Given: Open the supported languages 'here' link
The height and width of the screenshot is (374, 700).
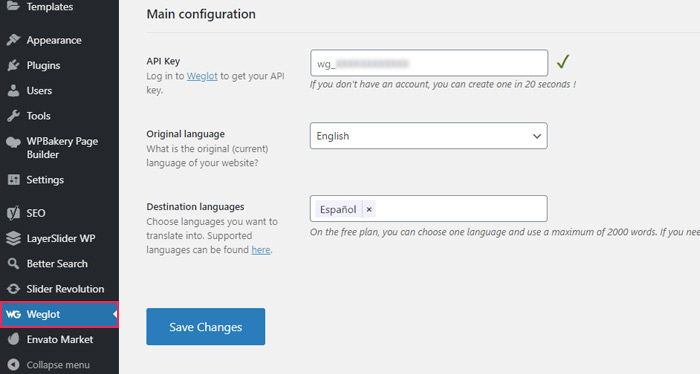Looking at the screenshot, I should 261,250.
